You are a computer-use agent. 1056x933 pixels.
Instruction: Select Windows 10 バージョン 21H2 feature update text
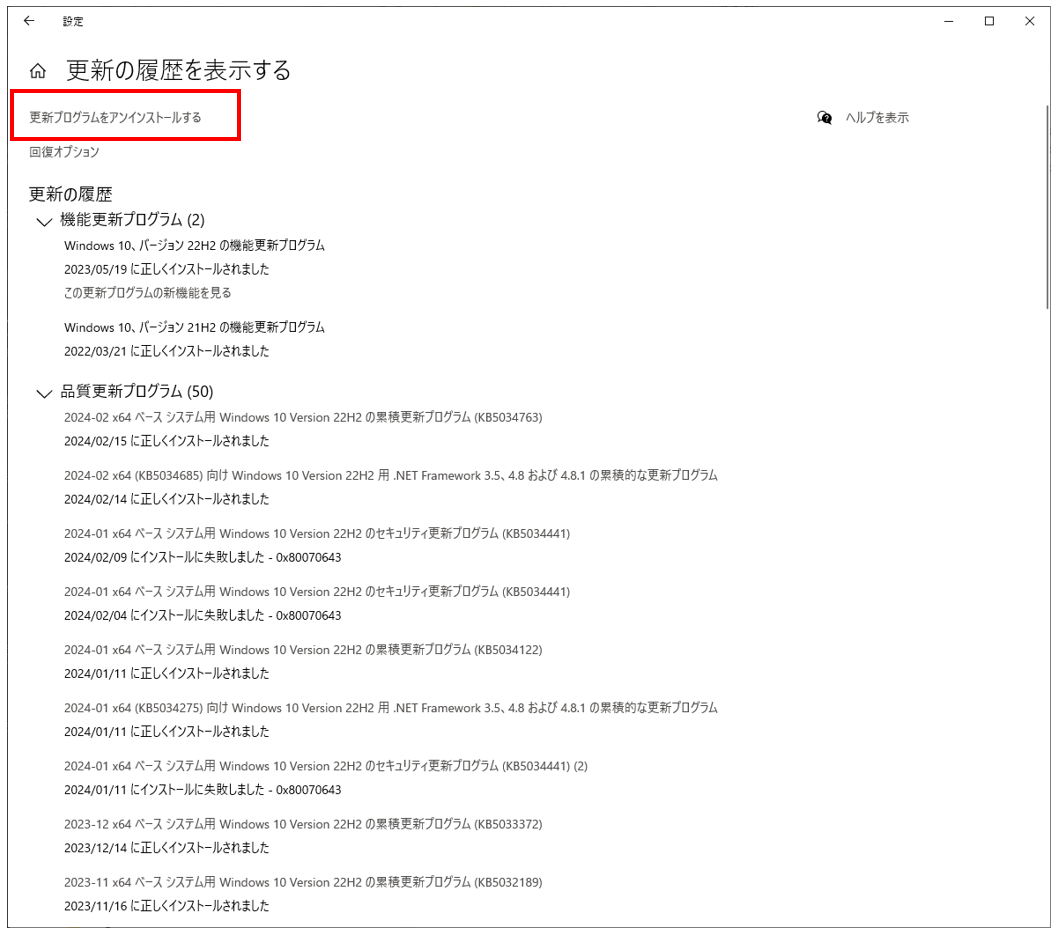[194, 327]
